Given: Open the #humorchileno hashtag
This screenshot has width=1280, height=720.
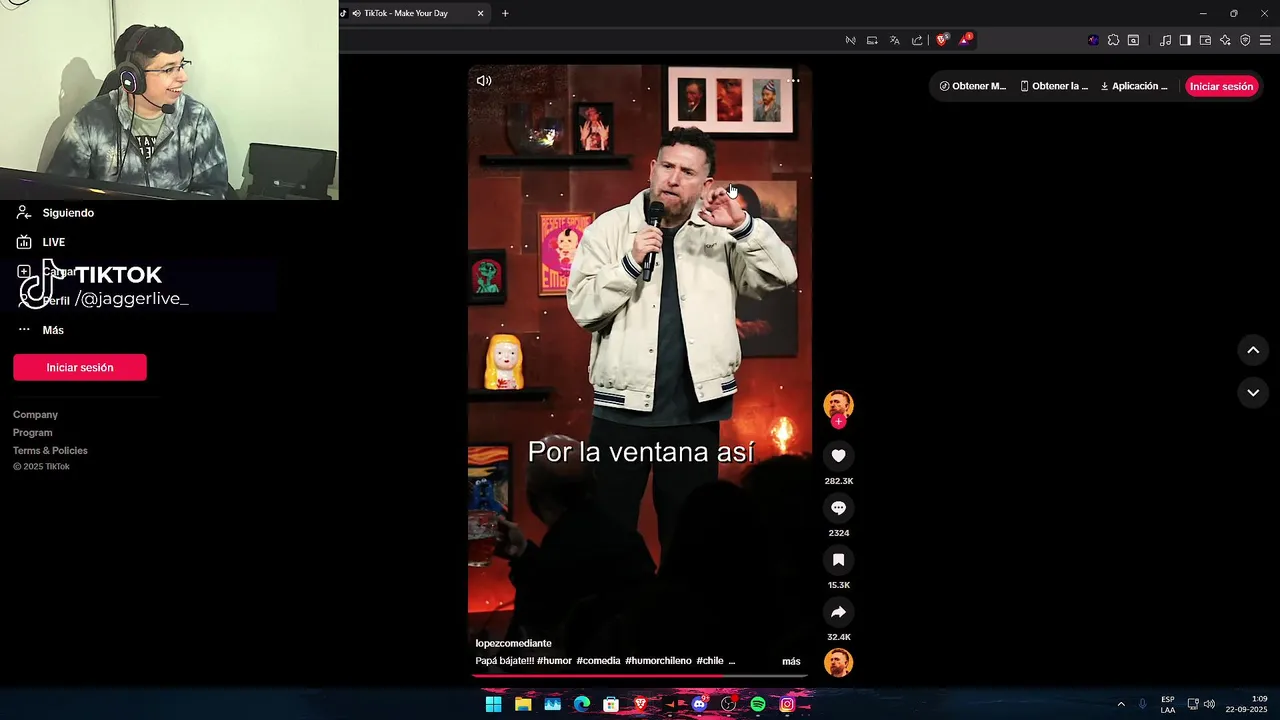Looking at the screenshot, I should point(658,661).
